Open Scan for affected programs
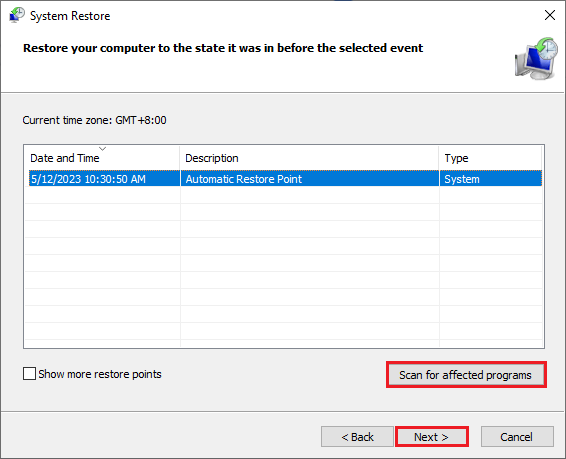566x459 pixels. click(x=466, y=375)
